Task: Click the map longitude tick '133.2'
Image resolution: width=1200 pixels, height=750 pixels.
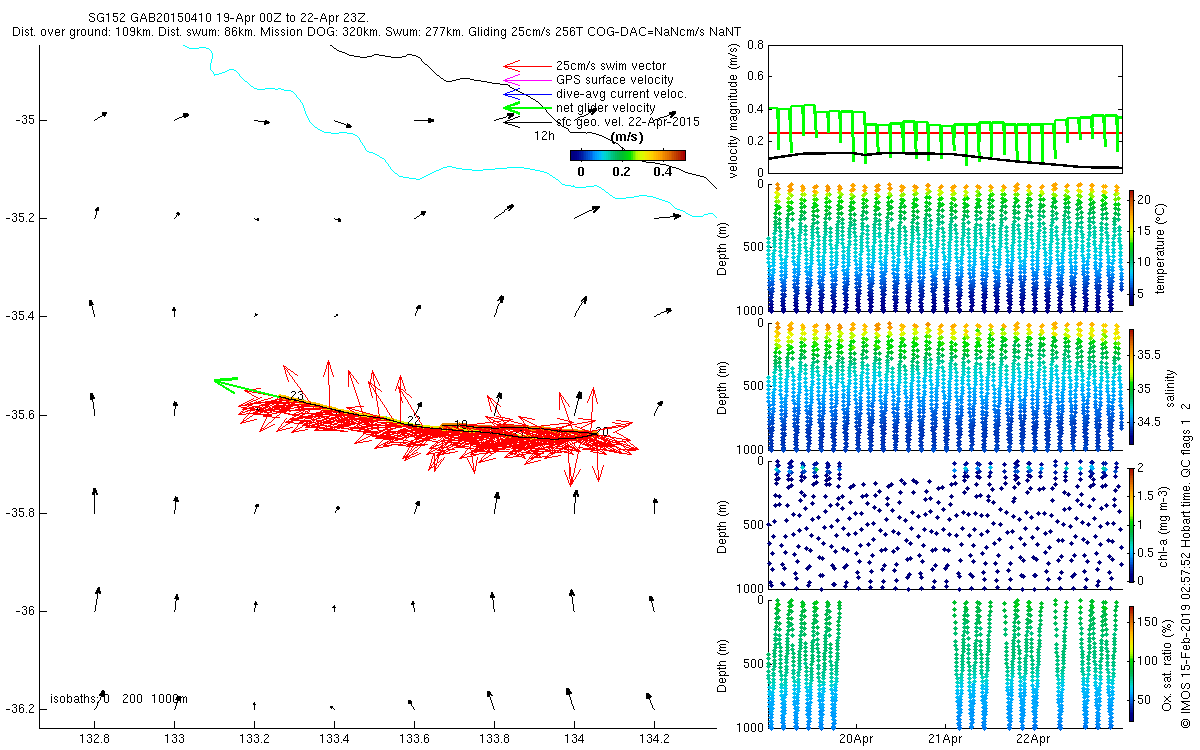Action: click(254, 739)
